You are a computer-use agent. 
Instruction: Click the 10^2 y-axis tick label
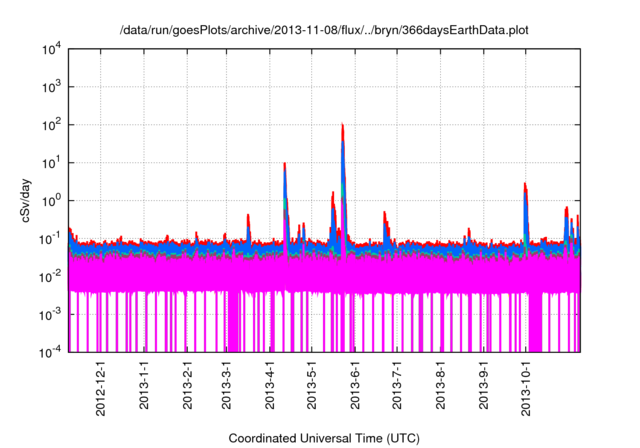coord(52,124)
